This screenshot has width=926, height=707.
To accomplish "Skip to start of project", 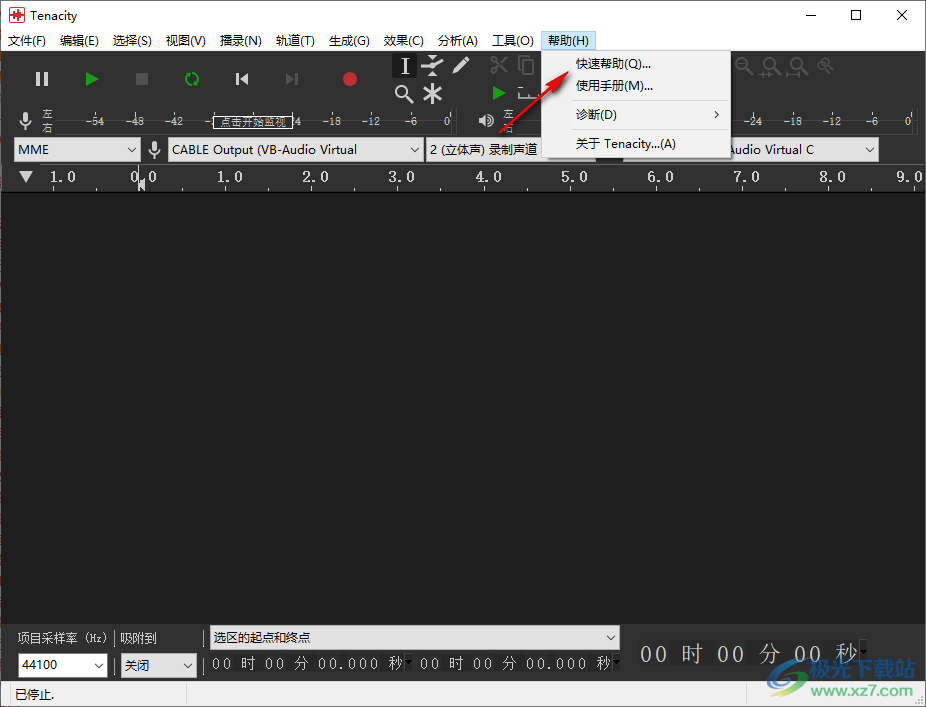I will click(242, 79).
